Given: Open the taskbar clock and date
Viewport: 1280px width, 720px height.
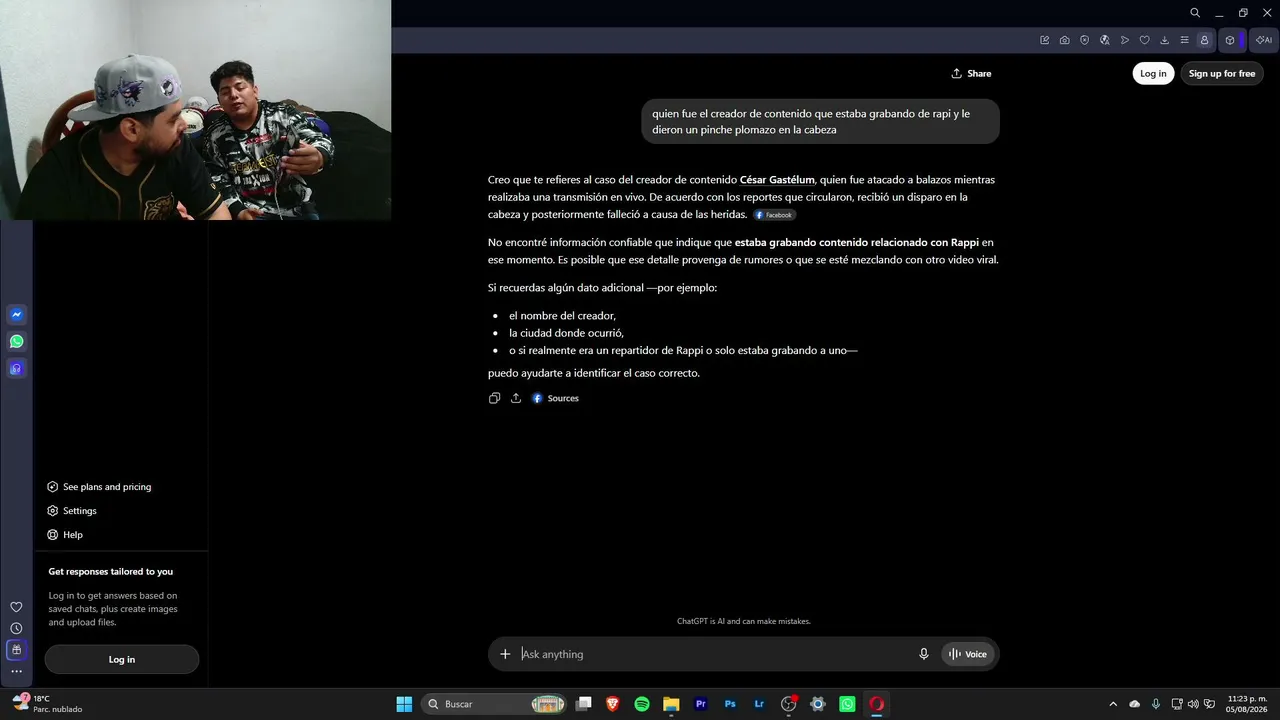Looking at the screenshot, I should [x=1247, y=704].
